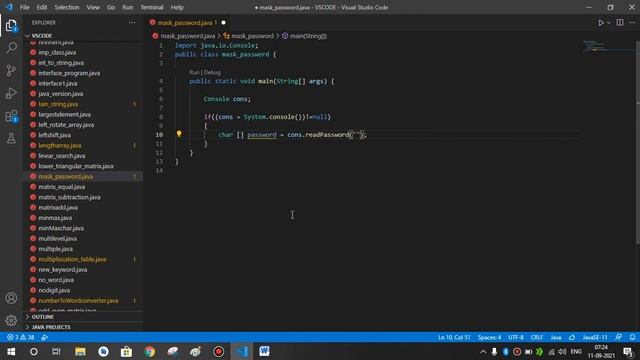Open Windows Start menu
Viewport: 640px width, 360px height.
[x=11, y=351]
